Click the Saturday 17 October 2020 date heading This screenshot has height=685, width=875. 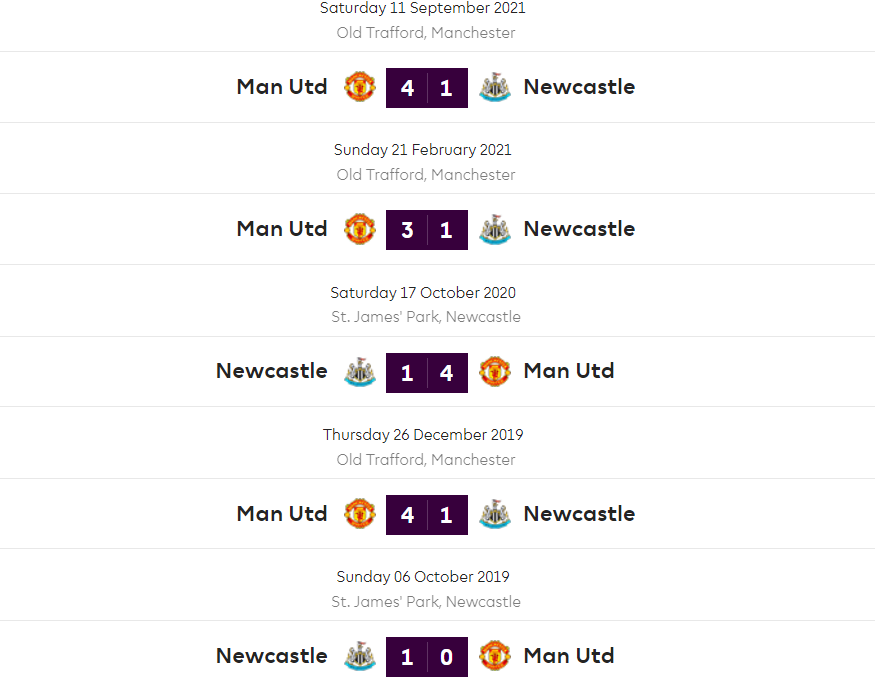pos(423,293)
